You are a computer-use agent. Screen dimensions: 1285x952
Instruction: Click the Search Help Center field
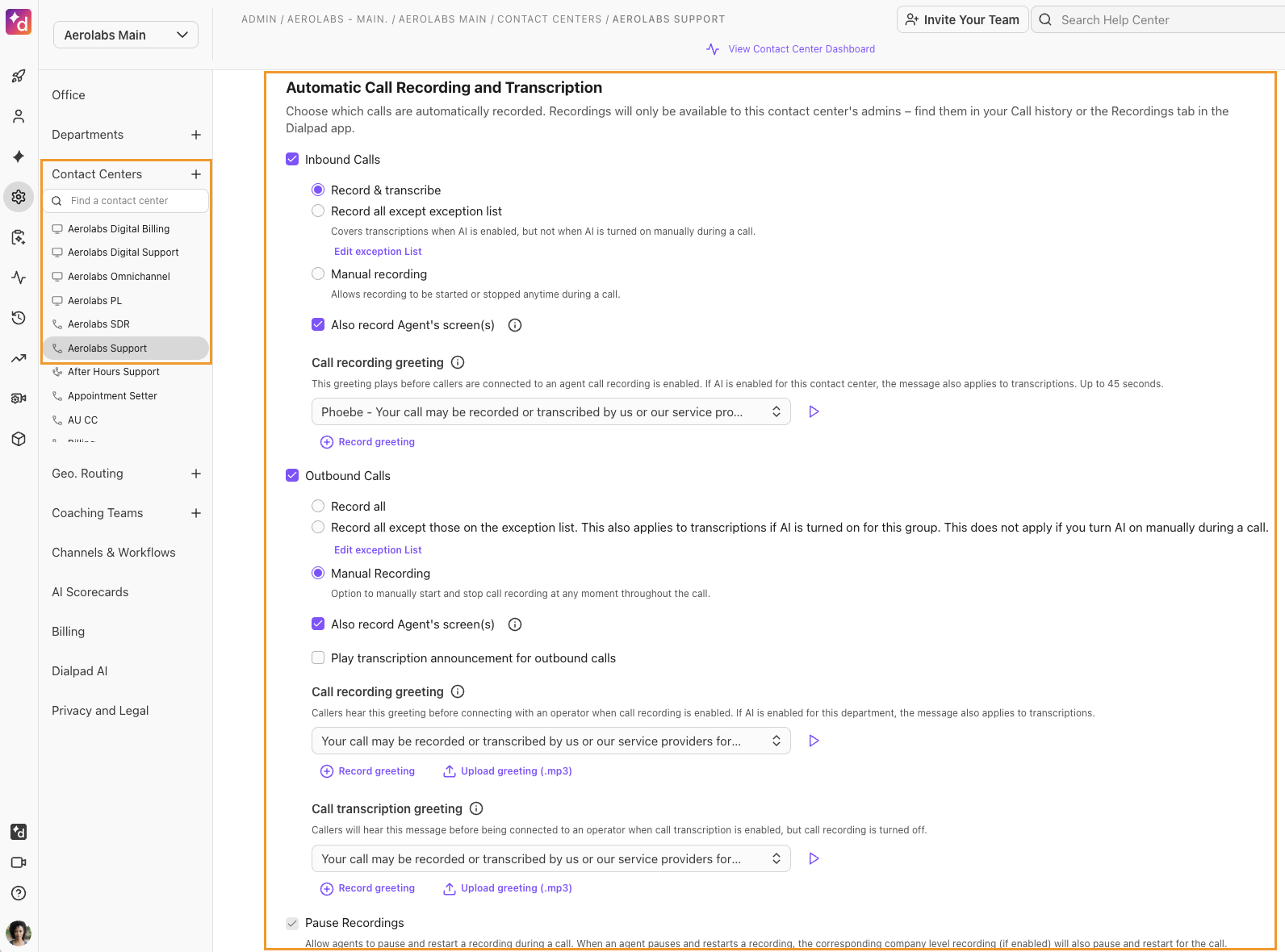[1158, 19]
